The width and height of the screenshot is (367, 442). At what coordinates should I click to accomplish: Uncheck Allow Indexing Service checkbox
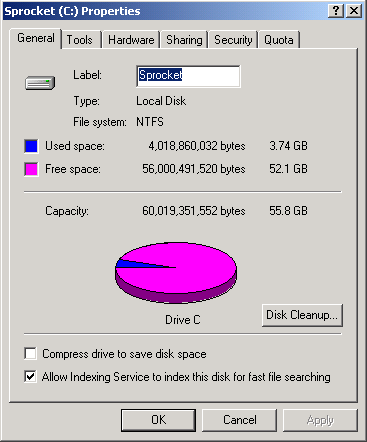tap(30, 377)
